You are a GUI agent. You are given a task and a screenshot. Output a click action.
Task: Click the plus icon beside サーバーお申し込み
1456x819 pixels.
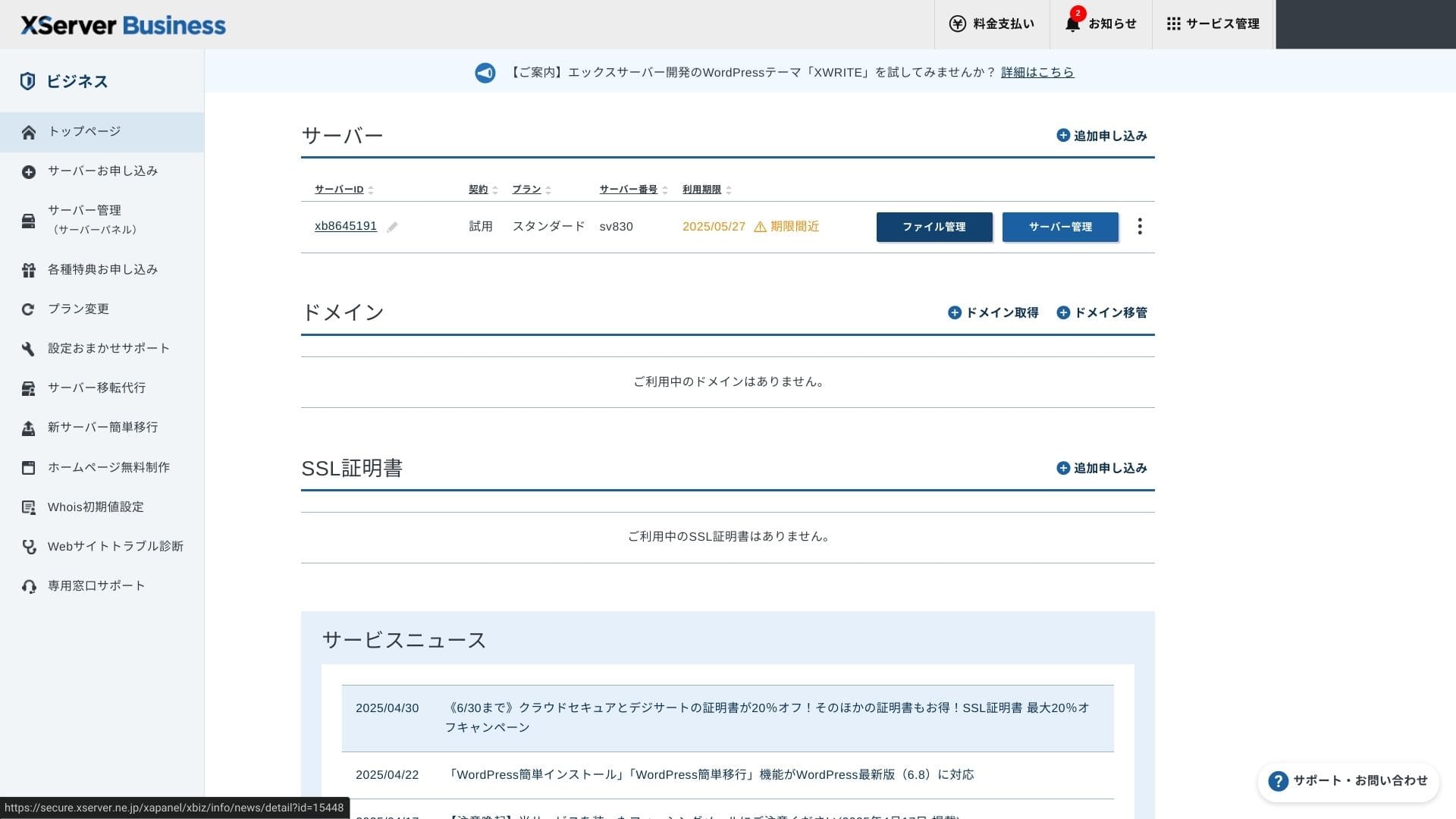click(x=29, y=172)
